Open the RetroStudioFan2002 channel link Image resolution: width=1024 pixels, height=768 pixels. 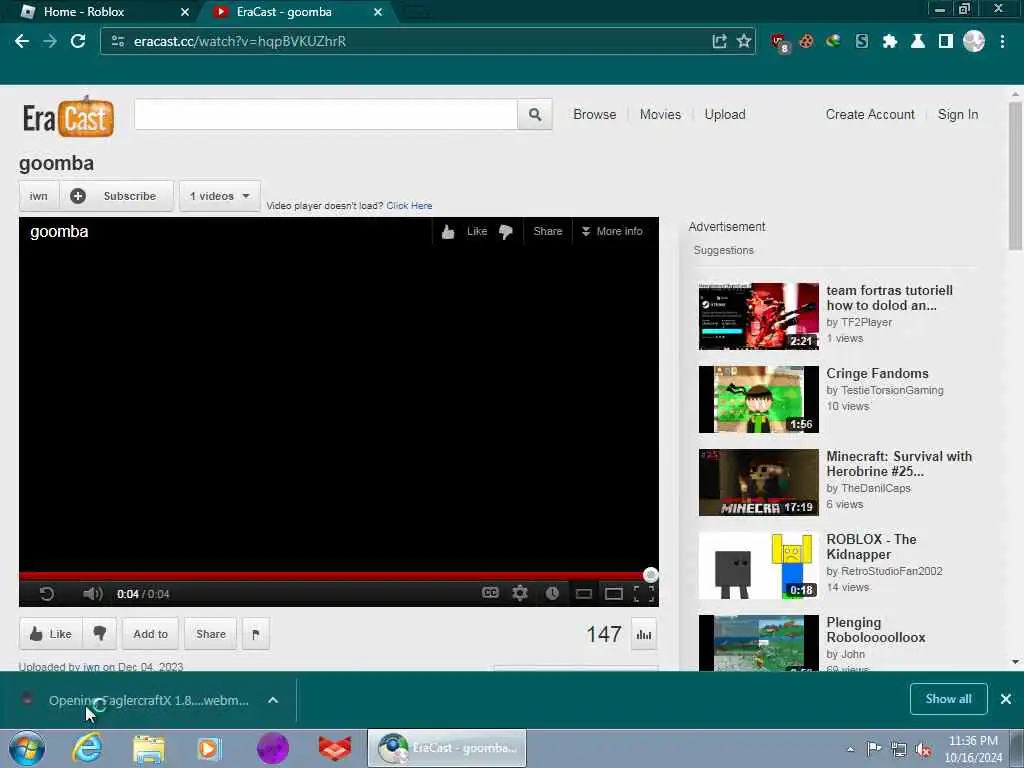891,571
